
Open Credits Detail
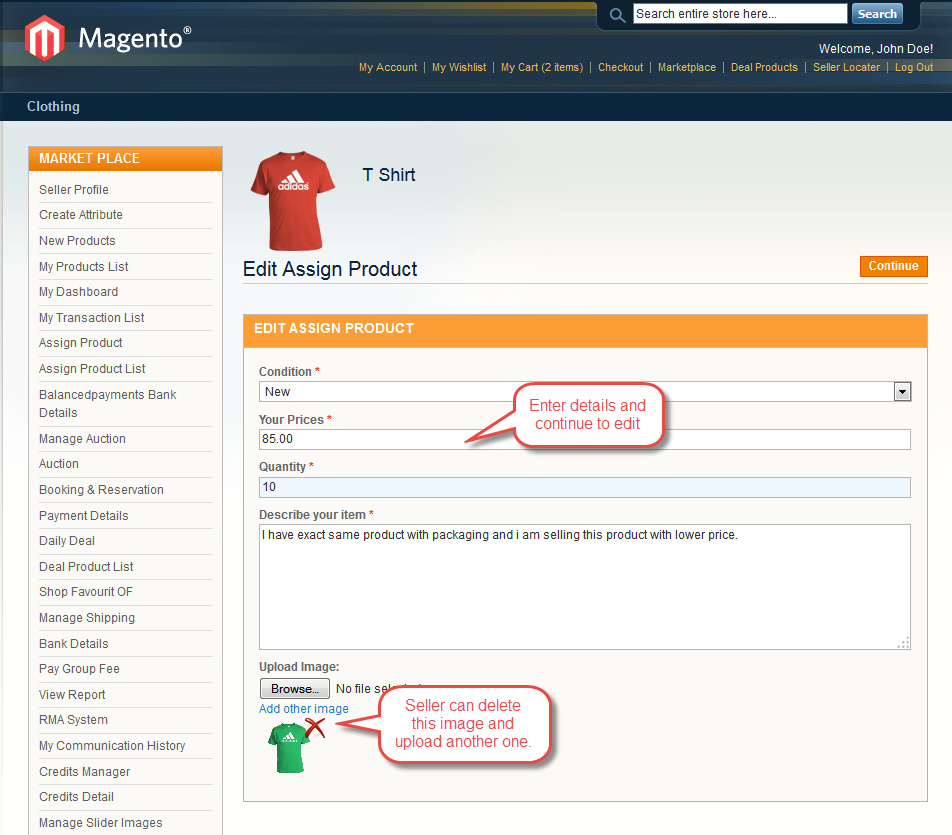76,797
